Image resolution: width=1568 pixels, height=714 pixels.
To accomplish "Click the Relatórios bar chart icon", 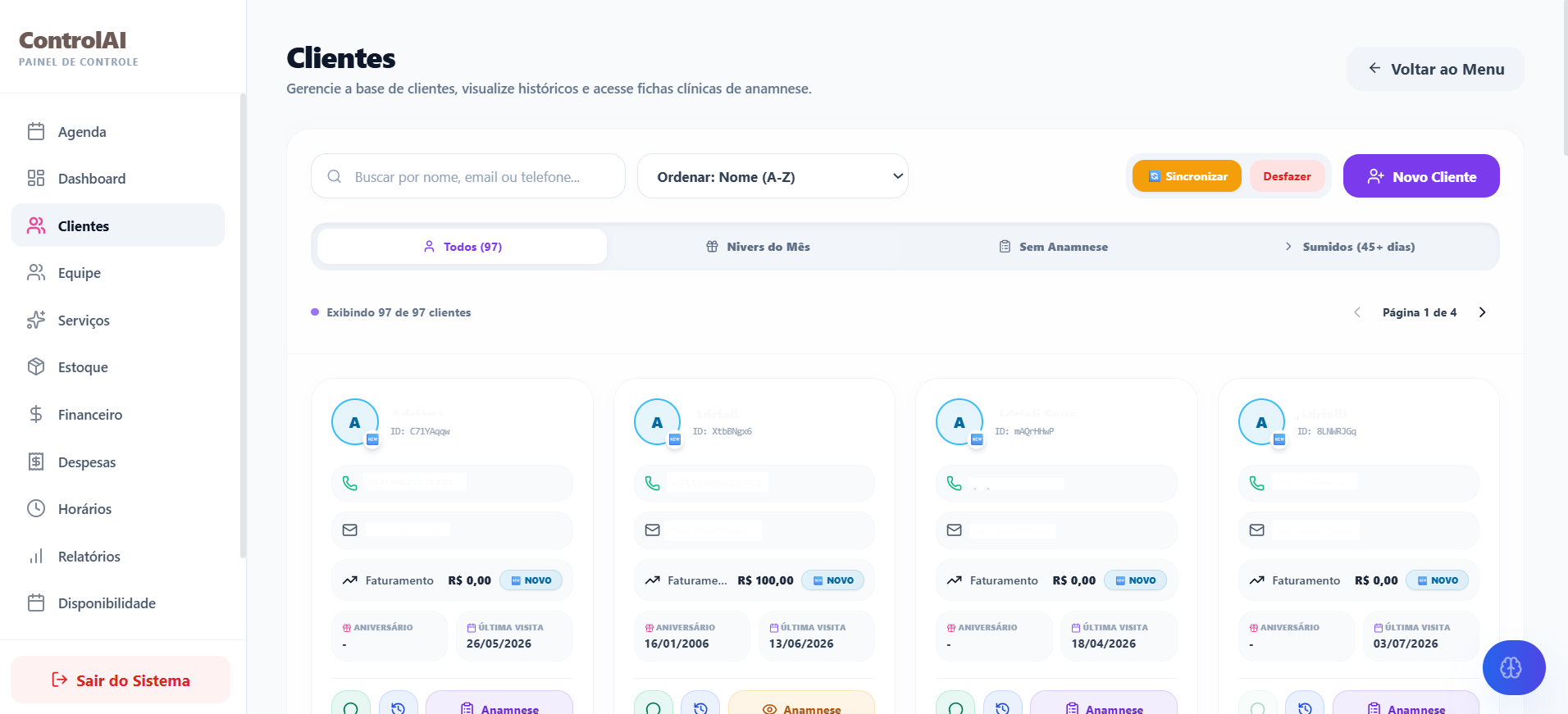I will (36, 556).
